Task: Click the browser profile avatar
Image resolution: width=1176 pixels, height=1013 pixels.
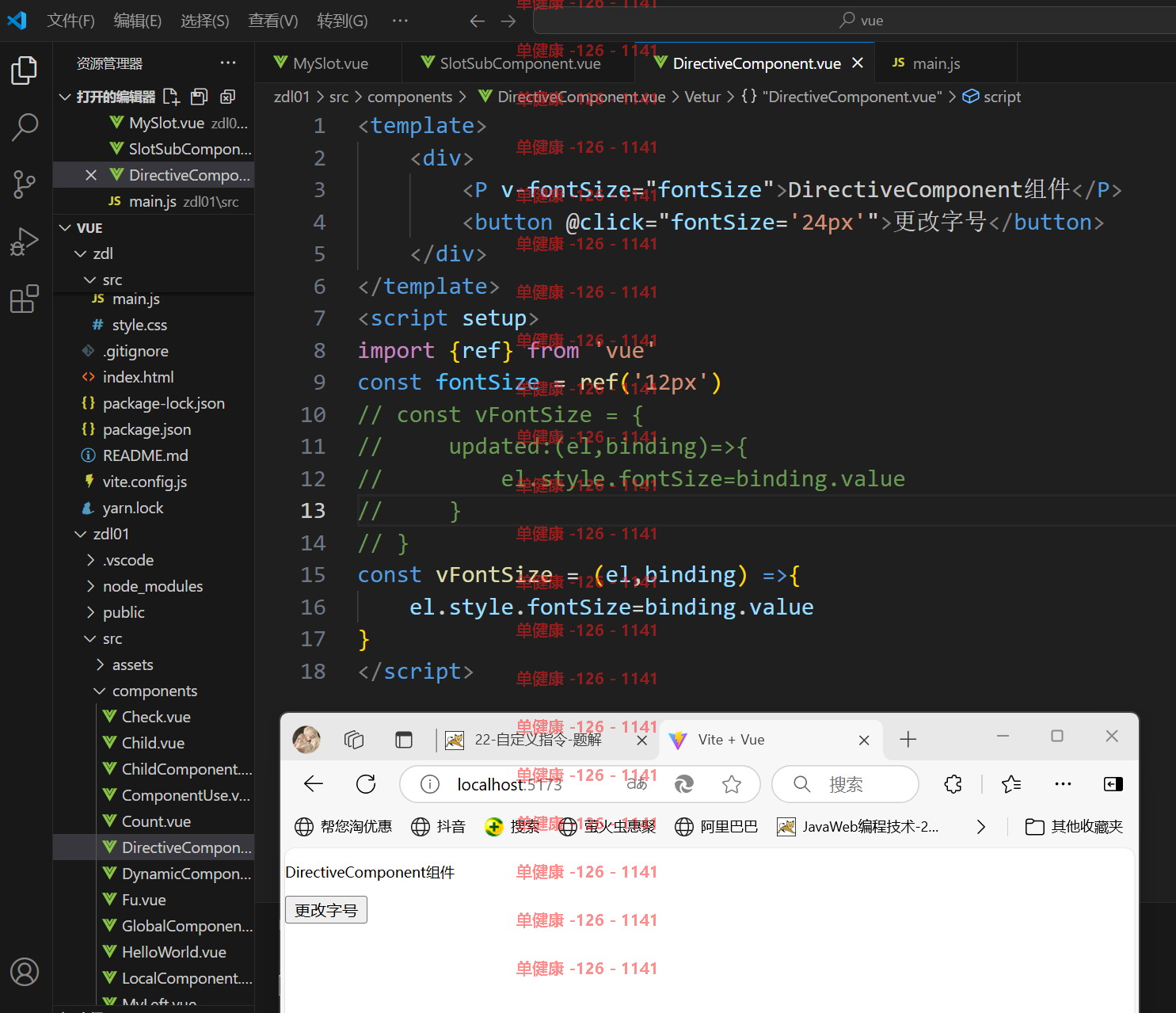Action: pyautogui.click(x=306, y=740)
